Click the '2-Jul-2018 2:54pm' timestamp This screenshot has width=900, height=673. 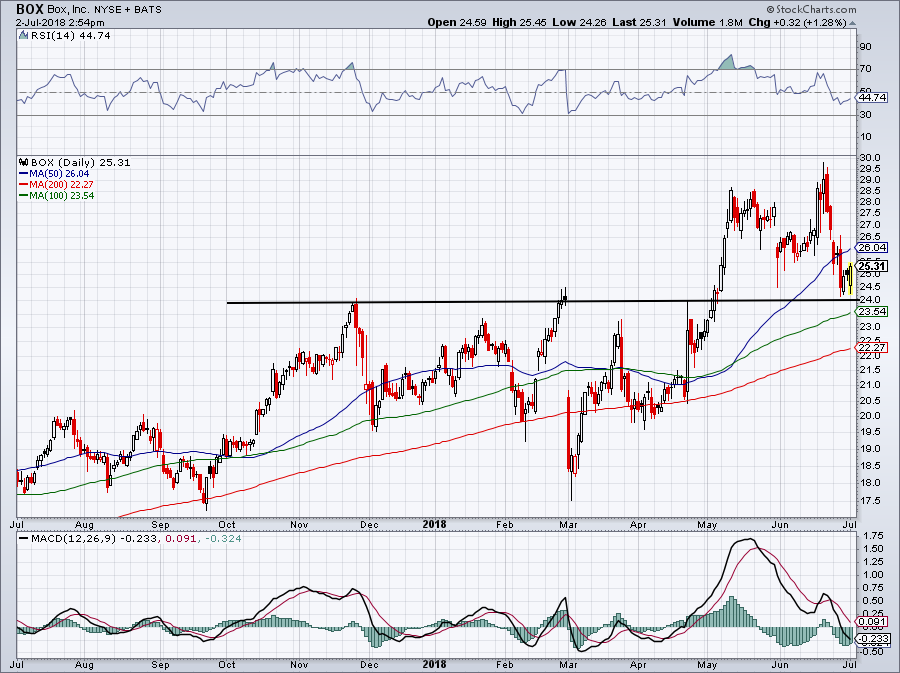click(x=60, y=23)
